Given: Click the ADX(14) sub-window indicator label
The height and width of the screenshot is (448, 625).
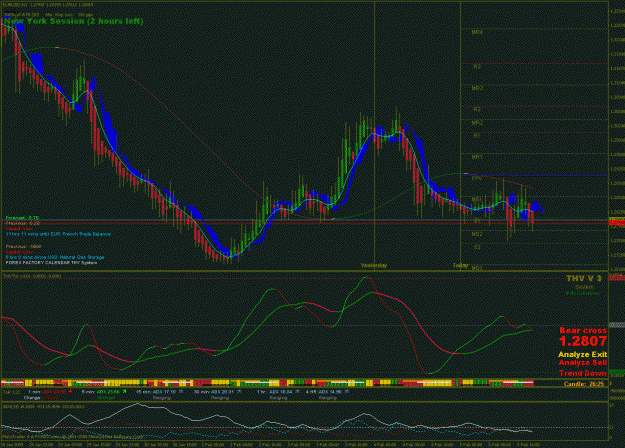Looking at the screenshot, I should (43, 407).
